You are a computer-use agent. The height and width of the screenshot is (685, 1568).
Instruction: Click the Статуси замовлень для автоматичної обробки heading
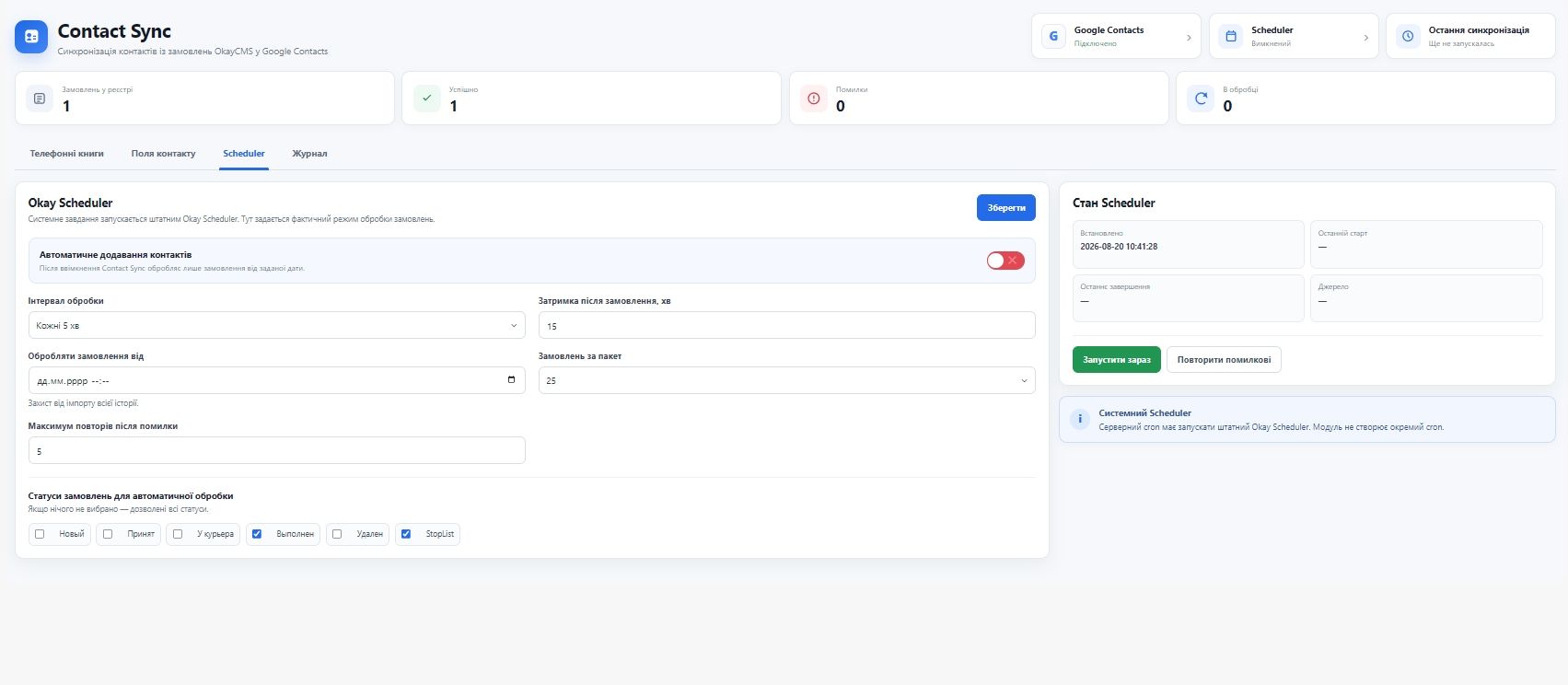131,496
